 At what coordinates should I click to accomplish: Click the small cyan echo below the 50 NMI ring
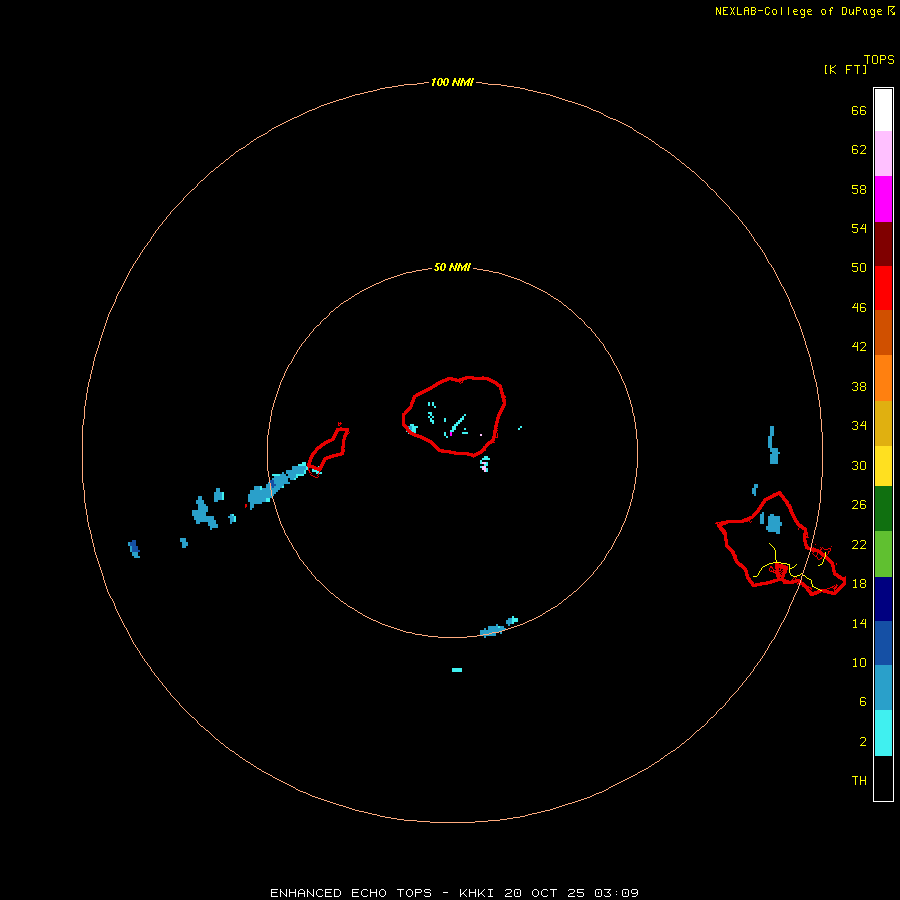point(457,670)
